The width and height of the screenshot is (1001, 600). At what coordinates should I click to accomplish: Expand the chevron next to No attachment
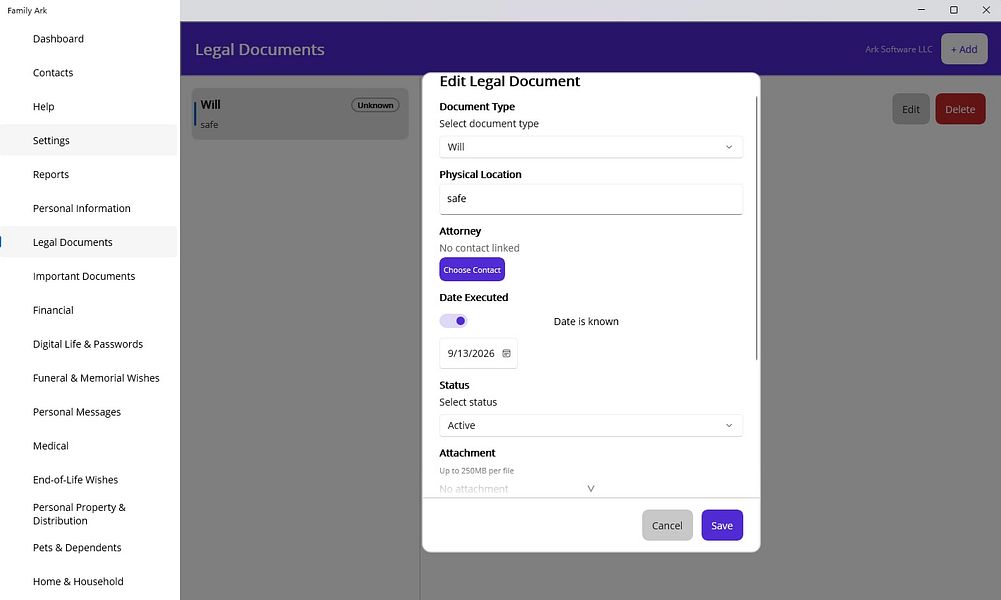[591, 489]
